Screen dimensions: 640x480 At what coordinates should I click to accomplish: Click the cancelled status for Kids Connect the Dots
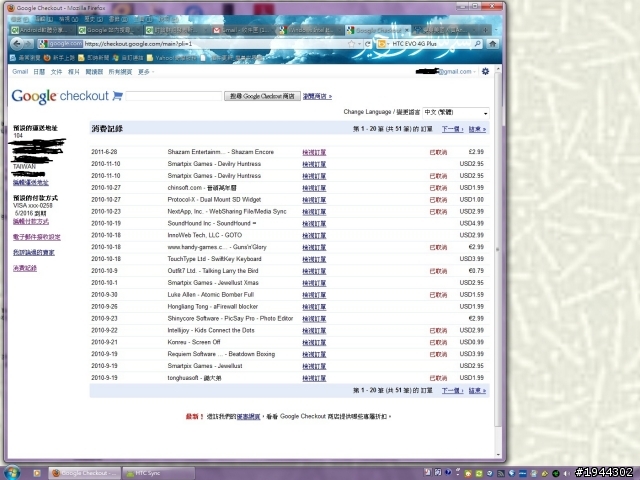pyautogui.click(x=438, y=331)
